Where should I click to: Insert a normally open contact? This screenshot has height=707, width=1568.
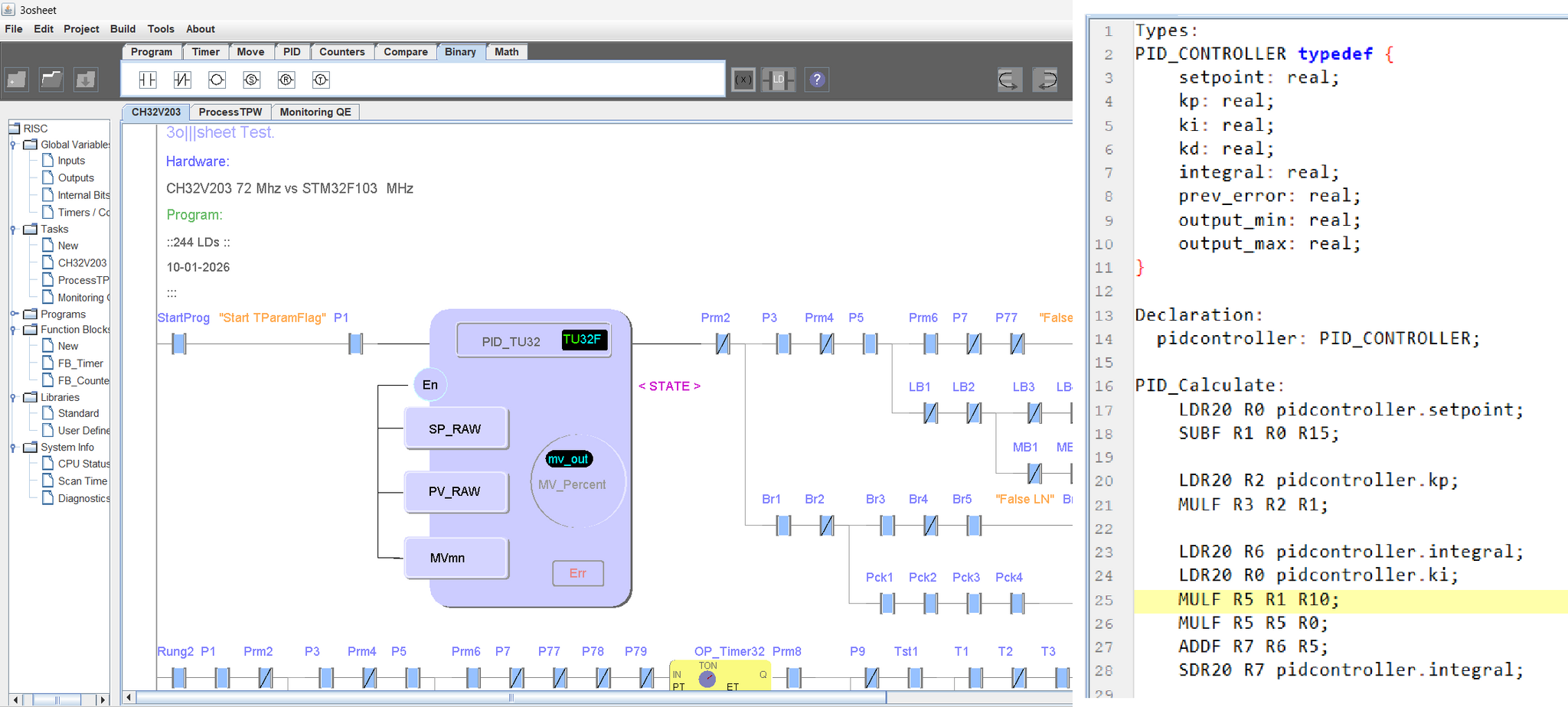pos(148,80)
